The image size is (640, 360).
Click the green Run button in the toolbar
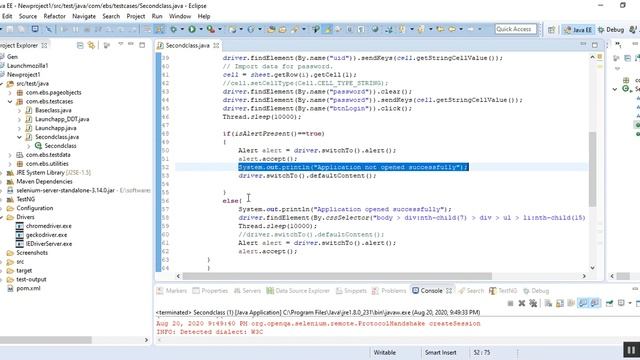(192, 29)
